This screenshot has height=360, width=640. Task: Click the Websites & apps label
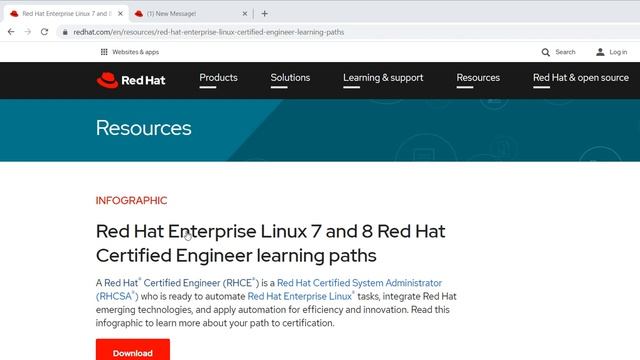click(x=136, y=52)
